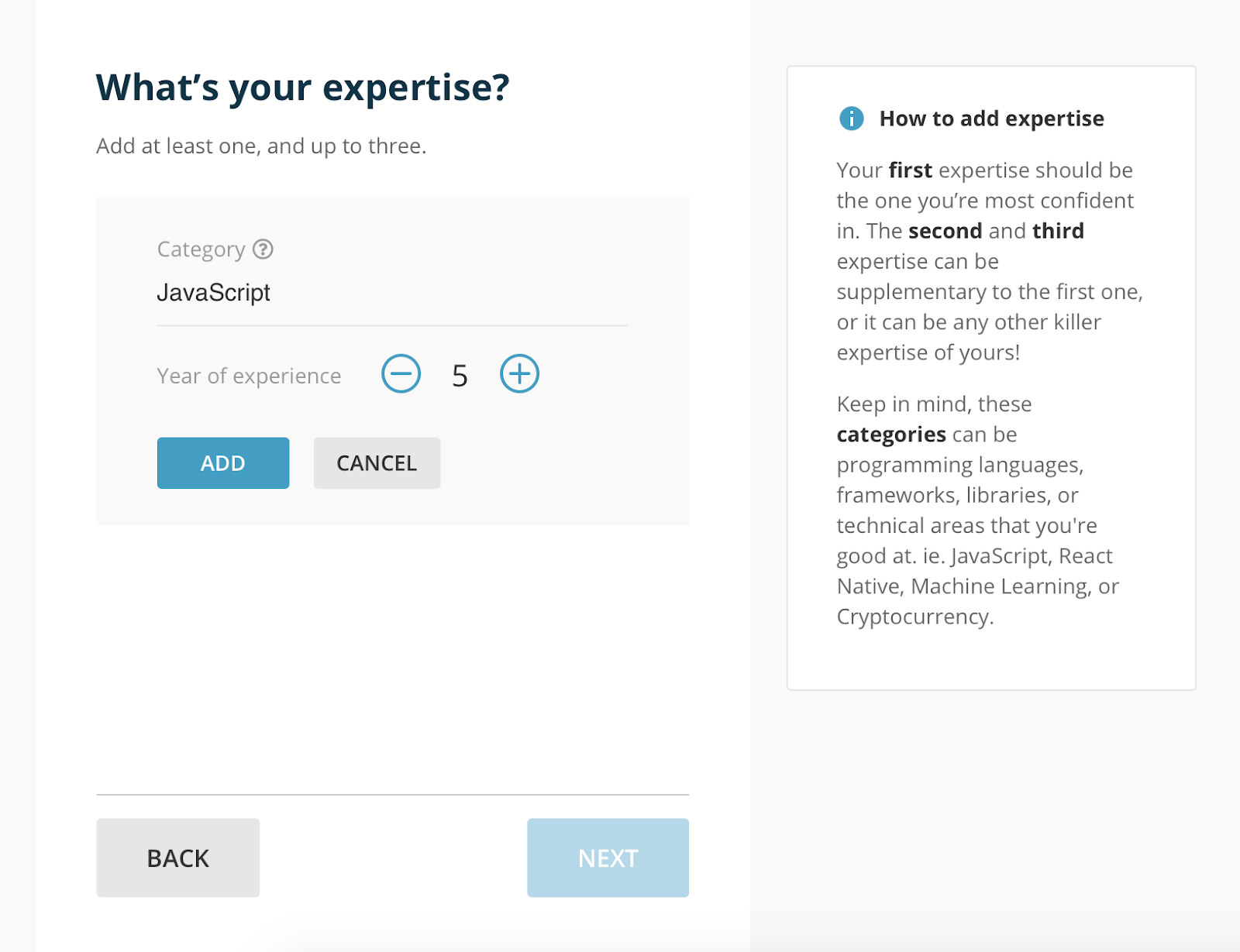Screen dimensions: 1240x952
Task: Click the How to add expertise panel title
Action: [x=991, y=119]
